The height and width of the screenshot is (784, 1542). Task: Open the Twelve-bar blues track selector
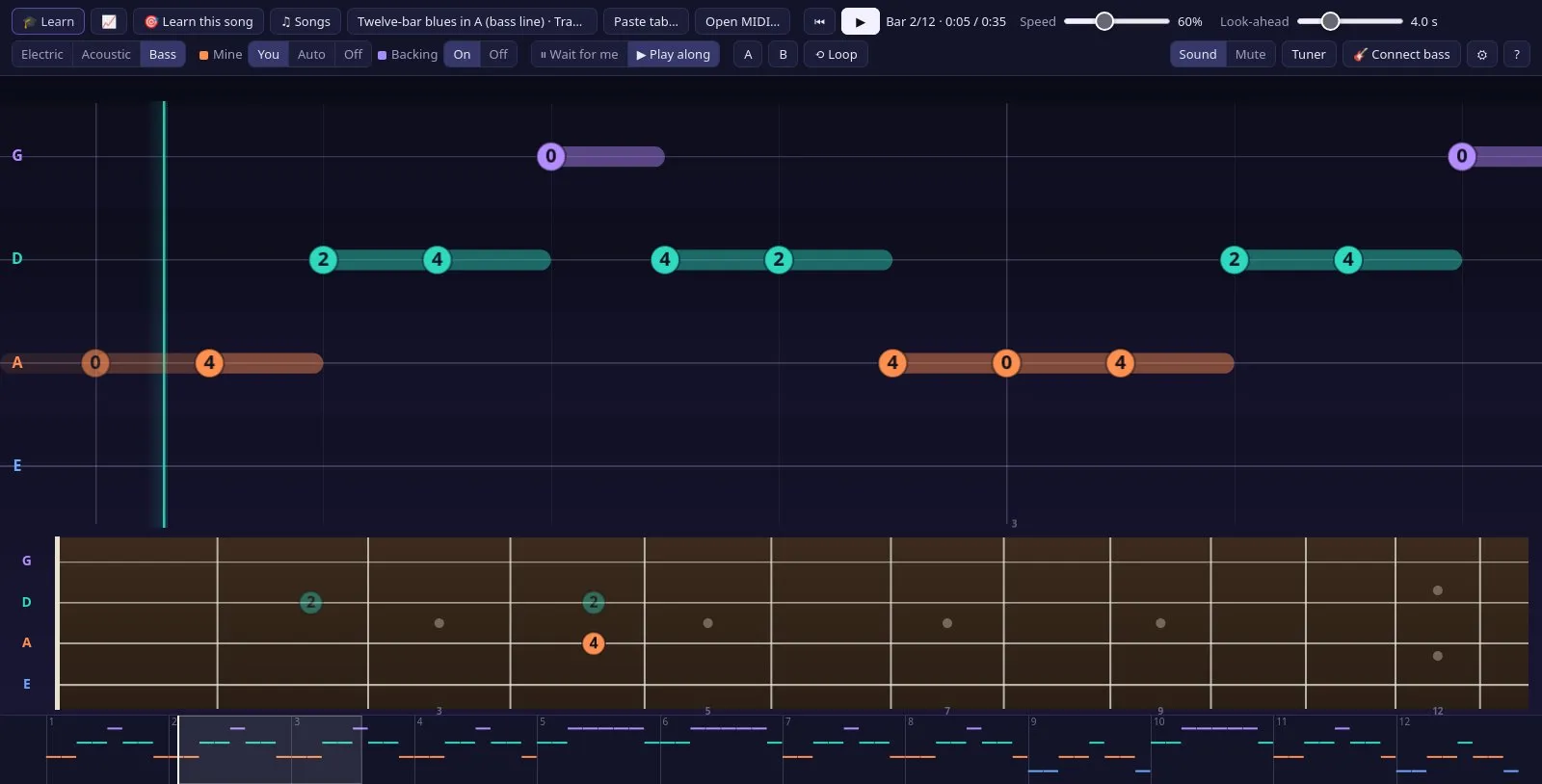pyautogui.click(x=471, y=21)
